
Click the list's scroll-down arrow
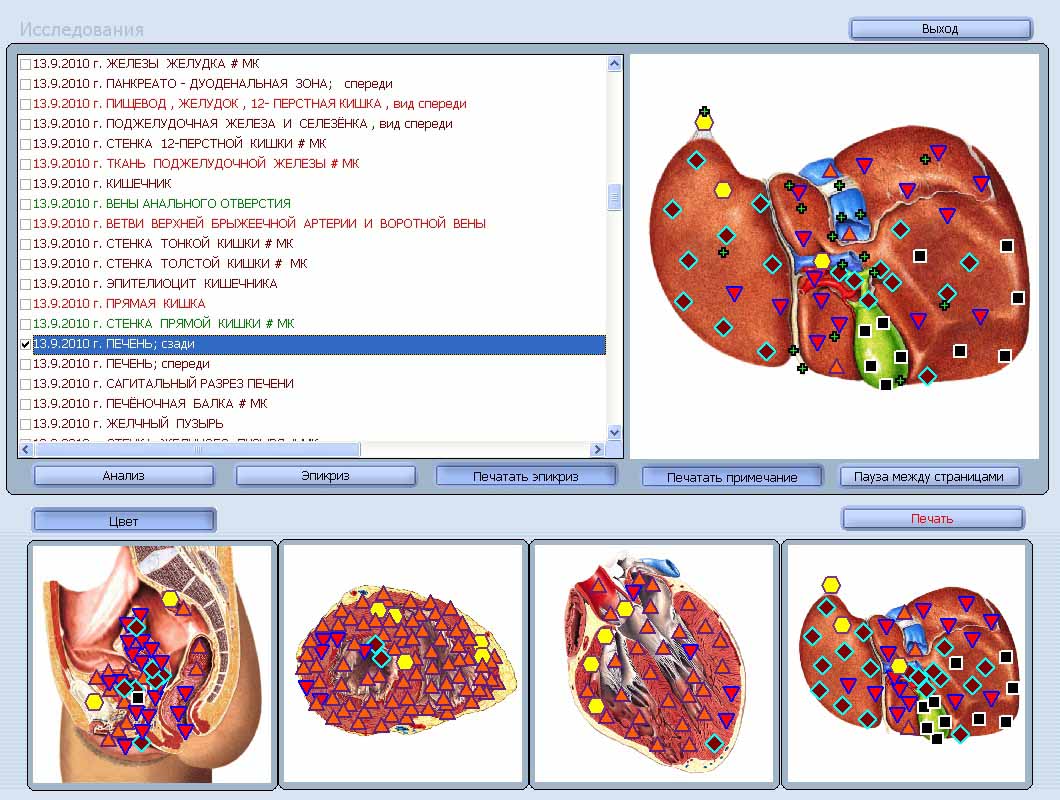[614, 433]
